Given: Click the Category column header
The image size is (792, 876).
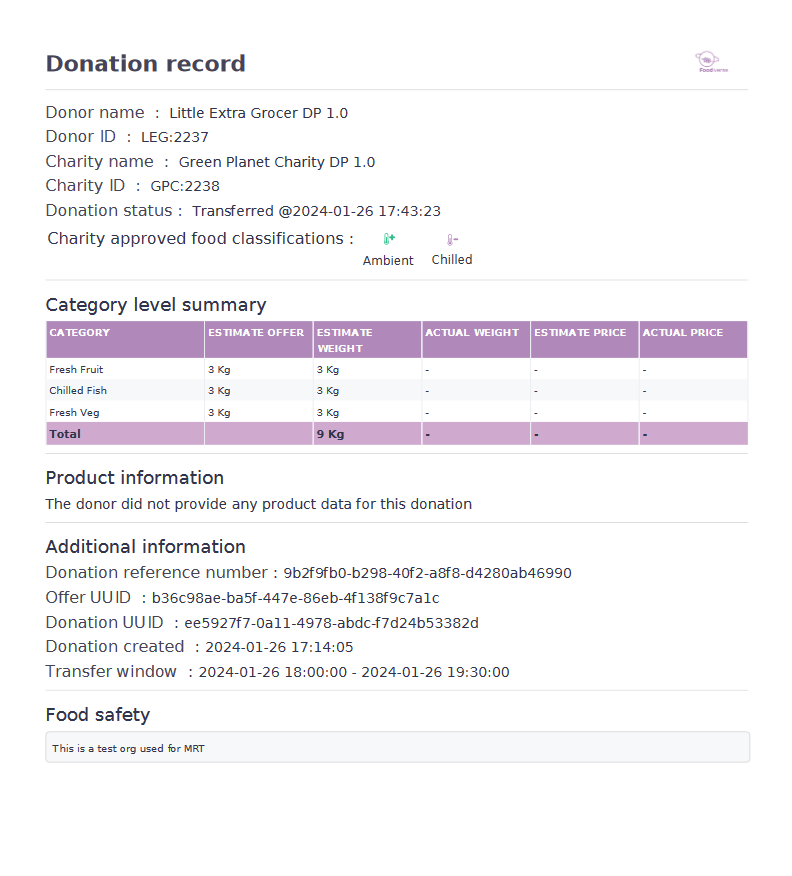Looking at the screenshot, I should pos(80,333).
